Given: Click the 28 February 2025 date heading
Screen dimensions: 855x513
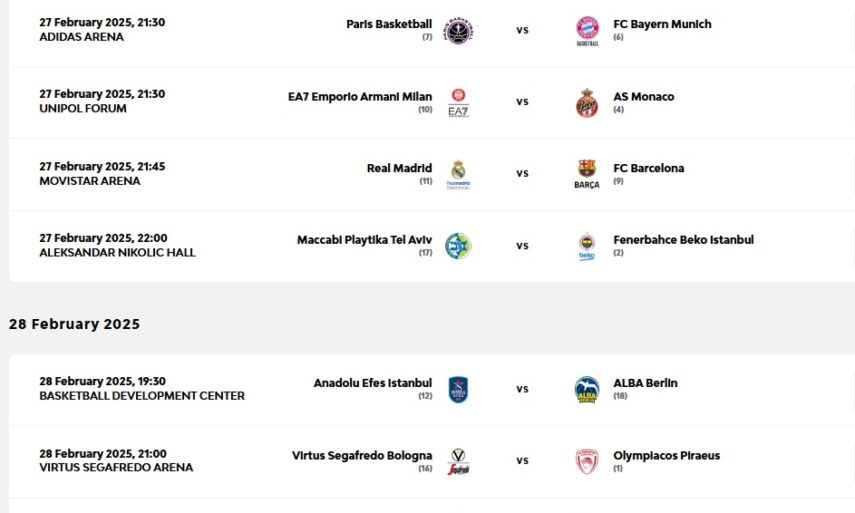Looking at the screenshot, I should click(x=75, y=324).
